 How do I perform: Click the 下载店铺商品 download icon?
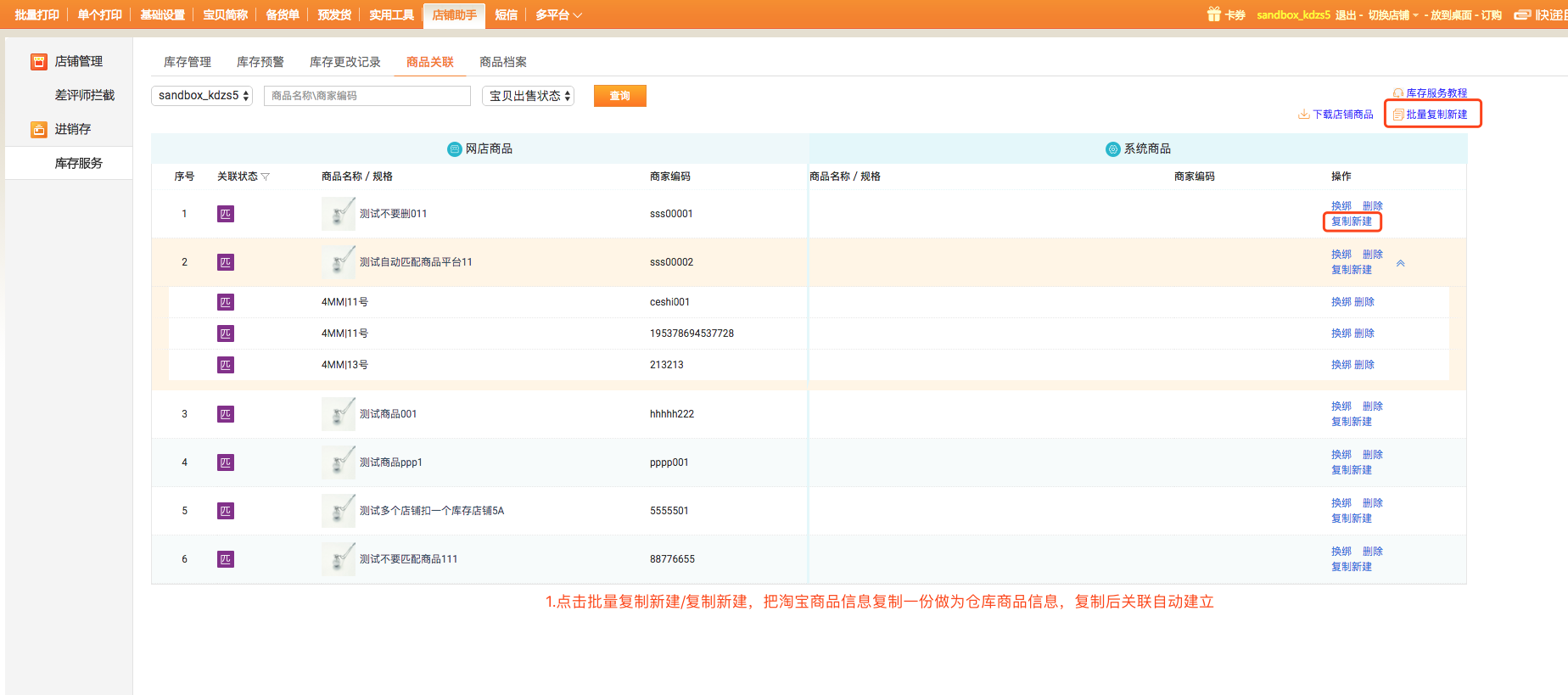pyautogui.click(x=1303, y=115)
